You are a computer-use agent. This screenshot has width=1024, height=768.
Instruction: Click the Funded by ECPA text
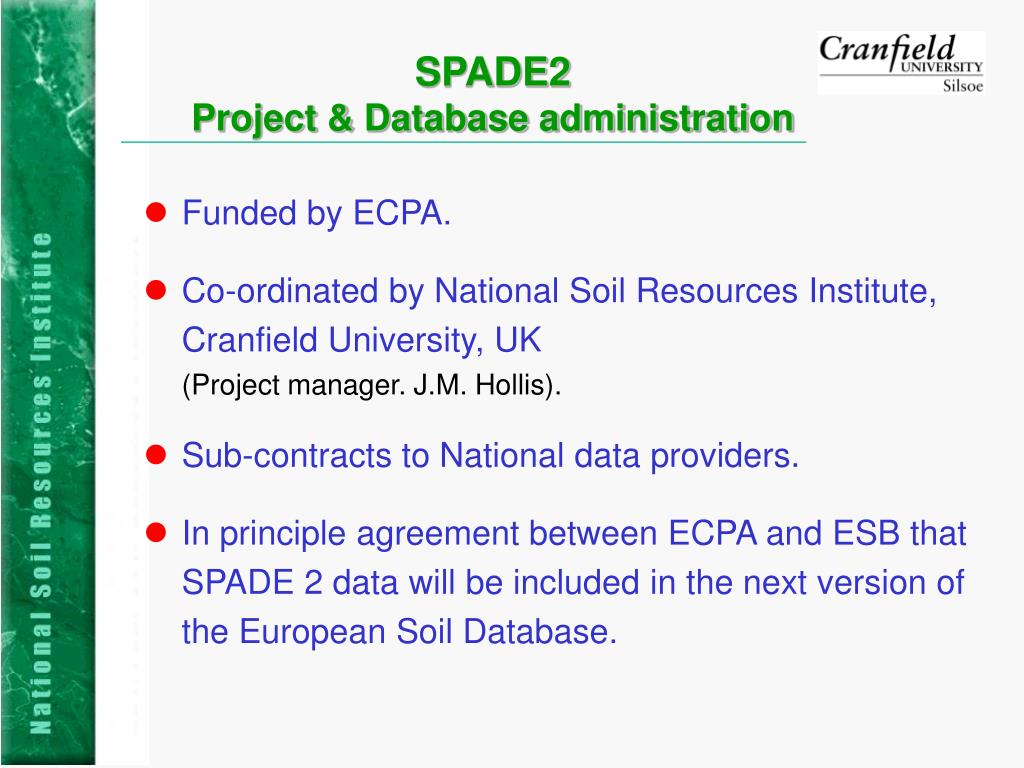point(316,214)
